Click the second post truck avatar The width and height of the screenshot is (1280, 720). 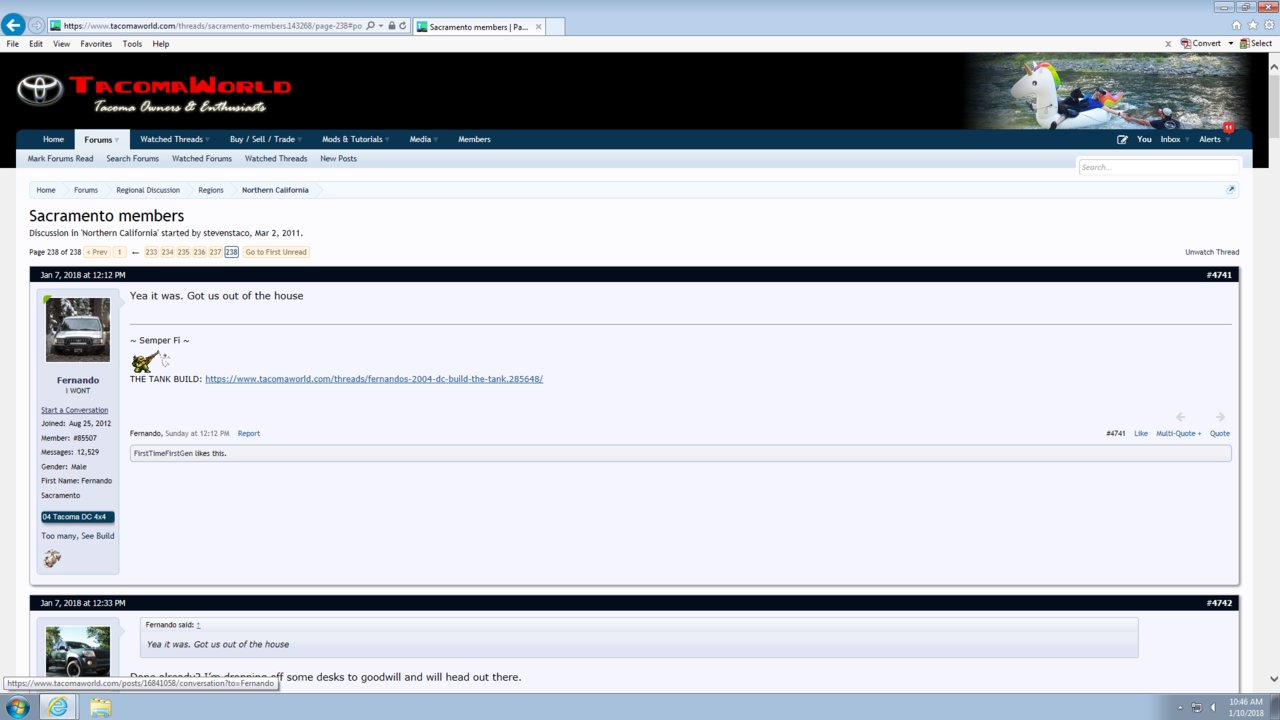tap(78, 650)
